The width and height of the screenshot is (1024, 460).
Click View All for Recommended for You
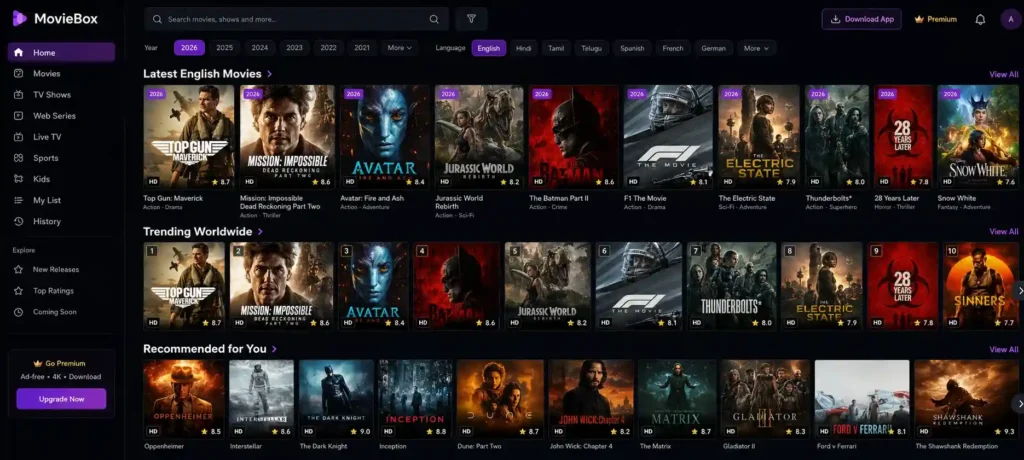pyautogui.click(x=1004, y=350)
